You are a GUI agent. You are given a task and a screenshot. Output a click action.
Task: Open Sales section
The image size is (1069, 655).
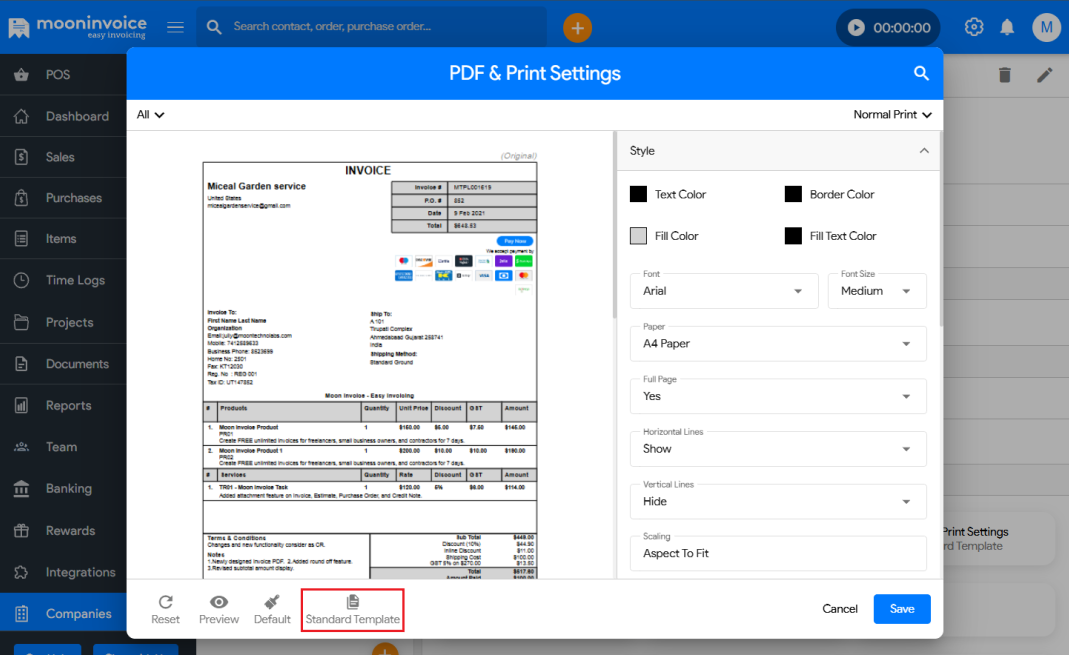63,157
